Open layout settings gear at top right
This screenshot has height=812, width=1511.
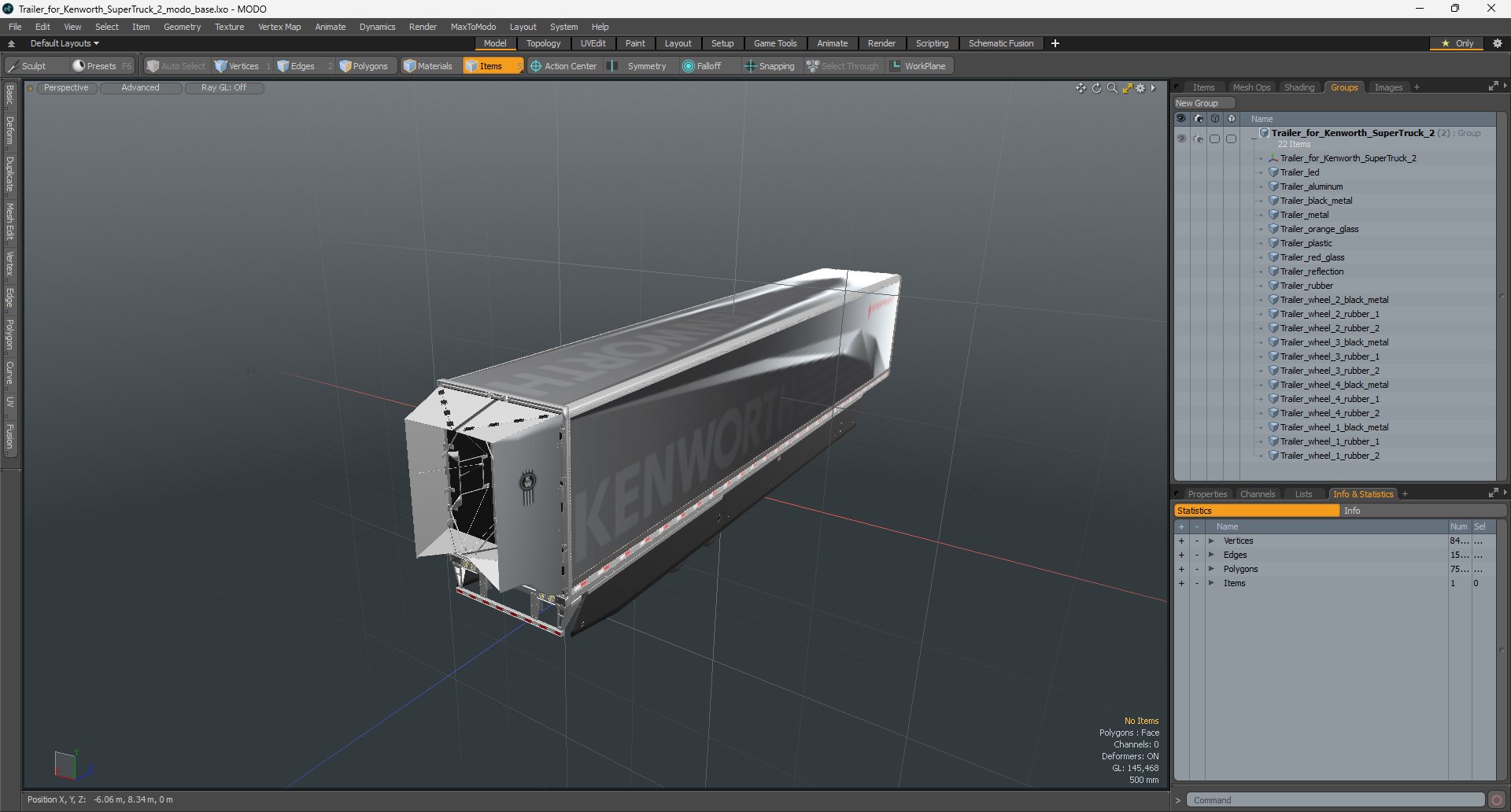(x=1498, y=43)
